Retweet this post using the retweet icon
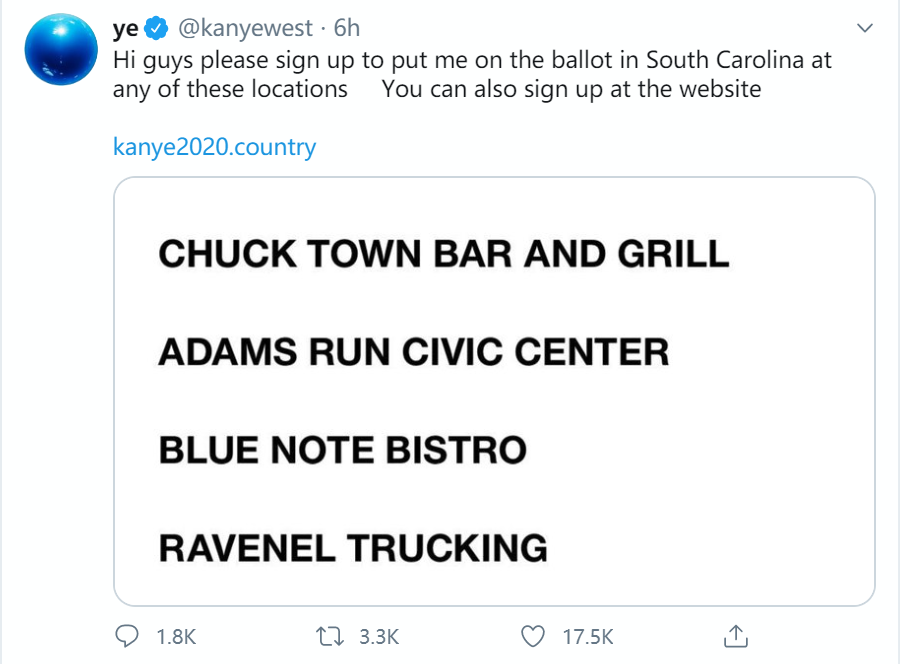 [x=328, y=636]
